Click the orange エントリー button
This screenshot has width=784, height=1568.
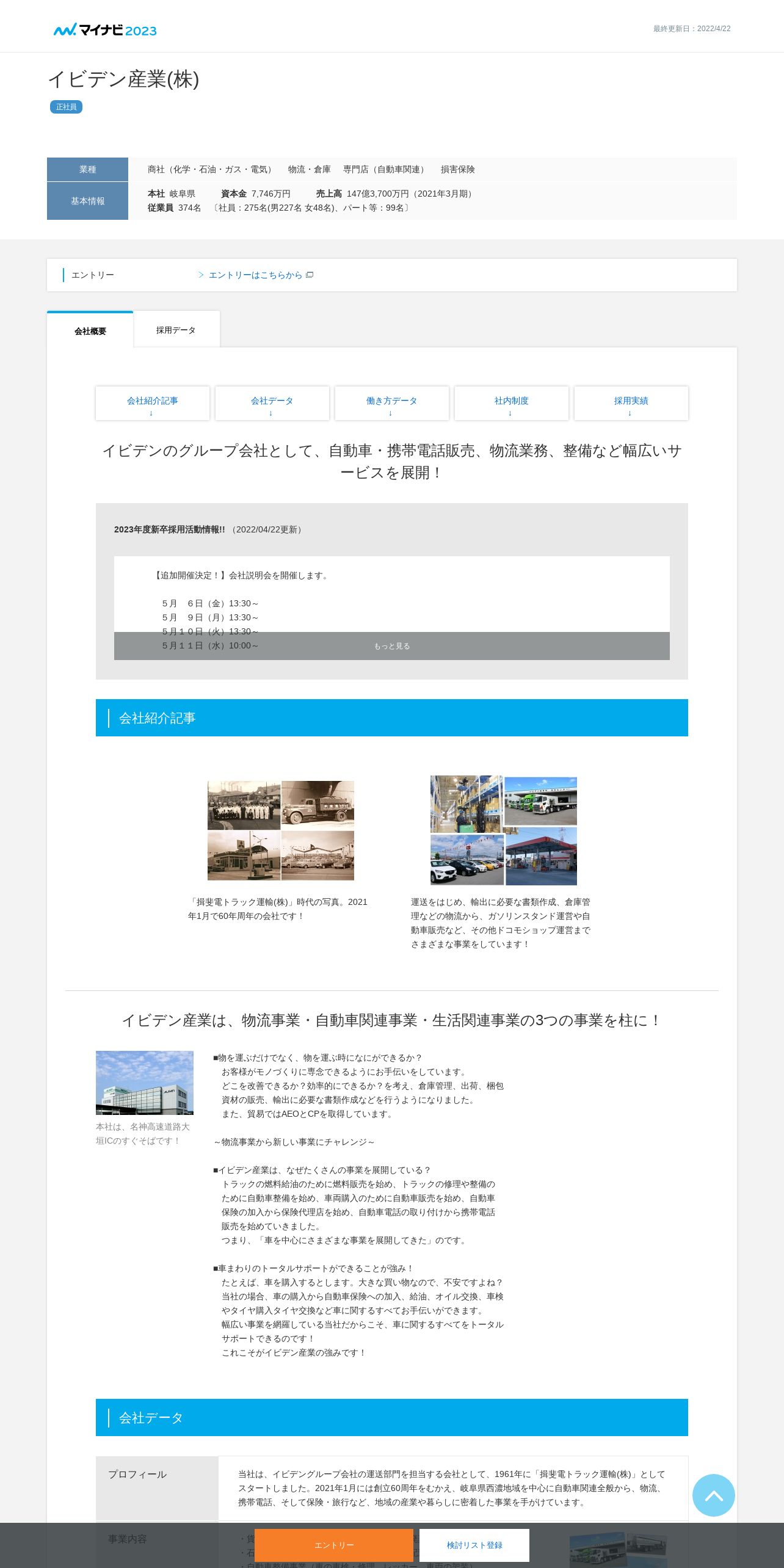[x=334, y=1545]
